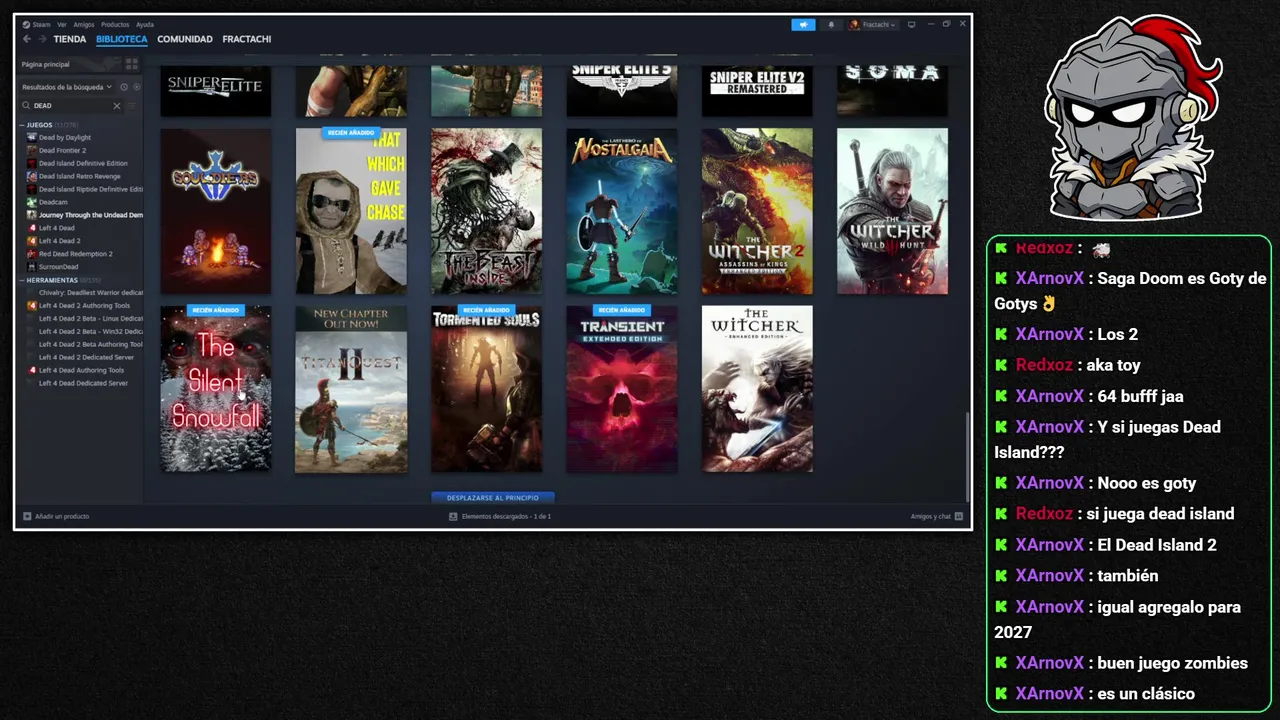The image size is (1280, 720).
Task: Expand the Fractachi account dropdown
Action: pyautogui.click(x=872, y=24)
